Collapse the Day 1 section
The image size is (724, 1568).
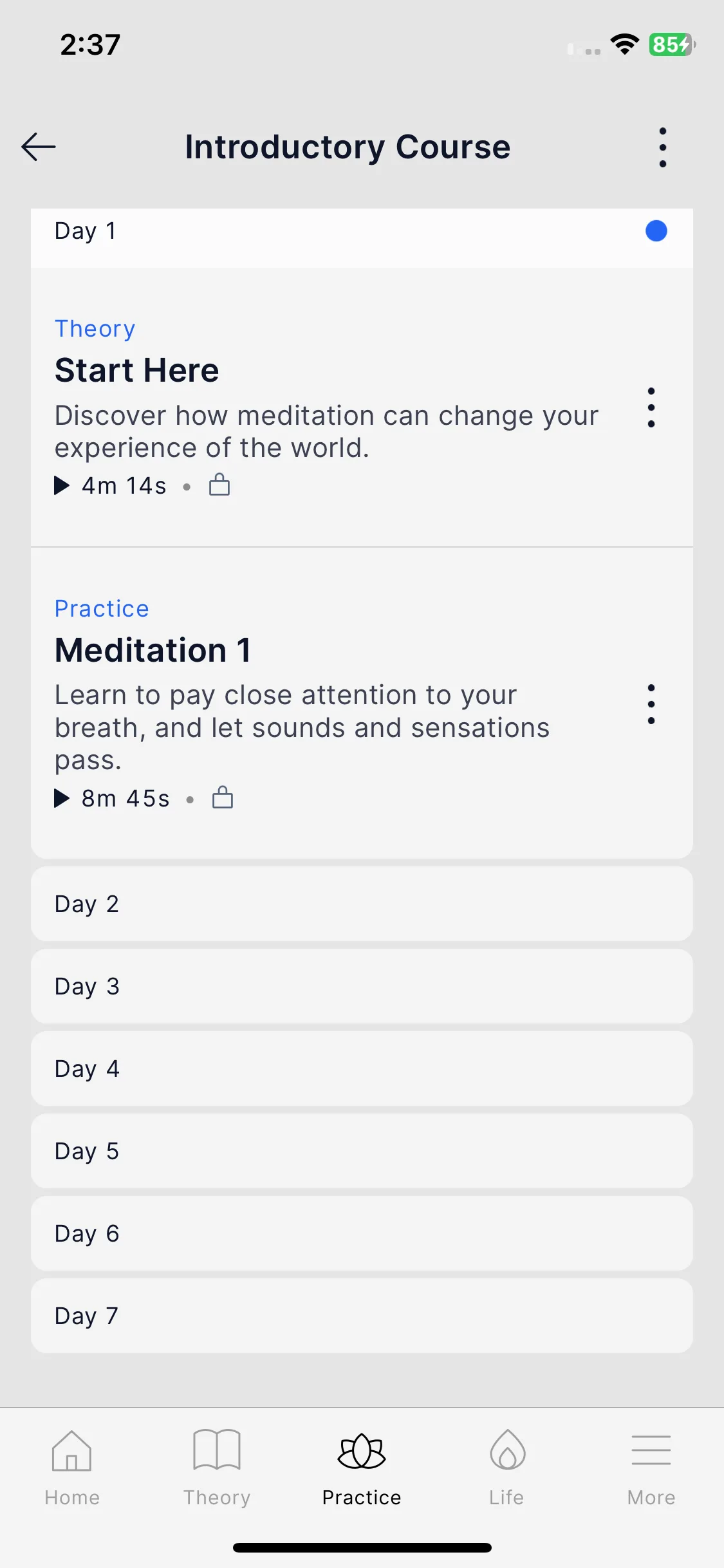(362, 231)
